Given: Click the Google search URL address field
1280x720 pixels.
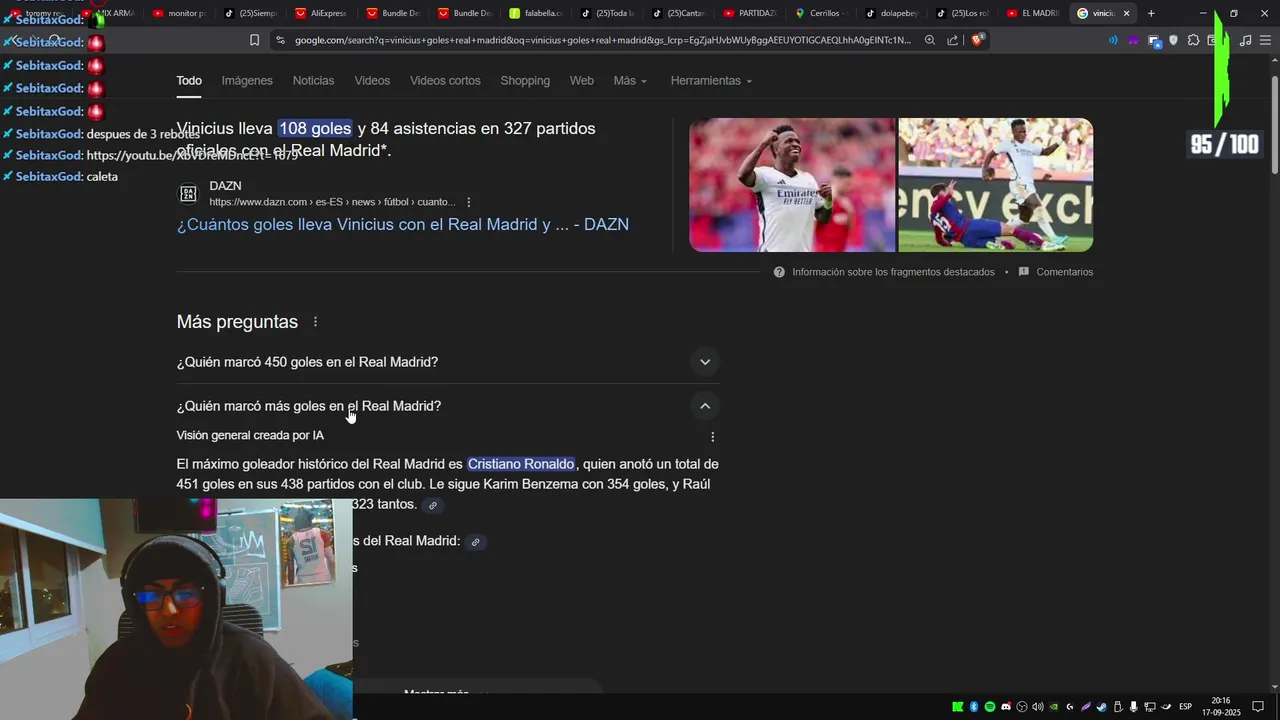Looking at the screenshot, I should (x=603, y=40).
